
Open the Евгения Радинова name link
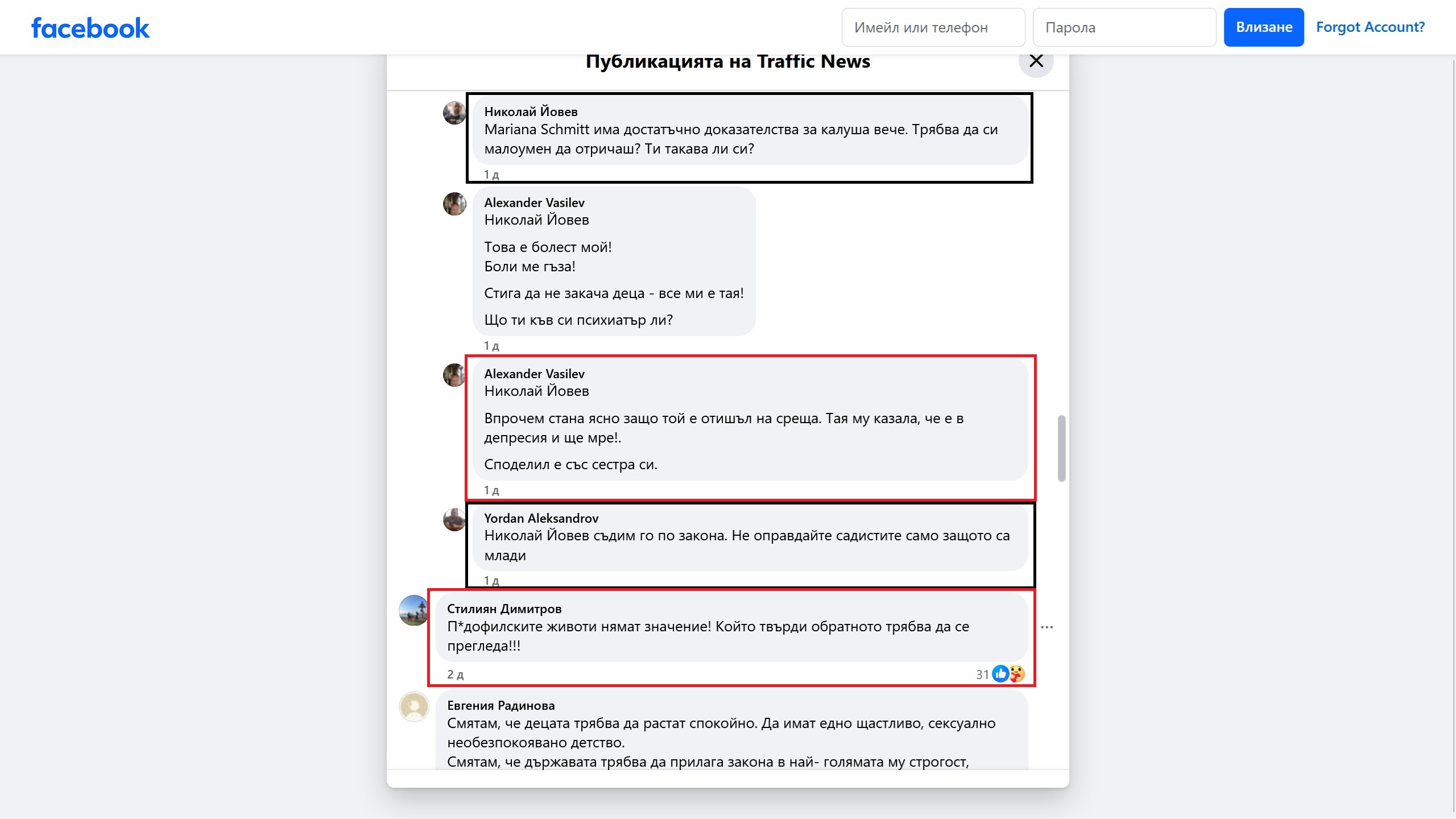point(500,705)
